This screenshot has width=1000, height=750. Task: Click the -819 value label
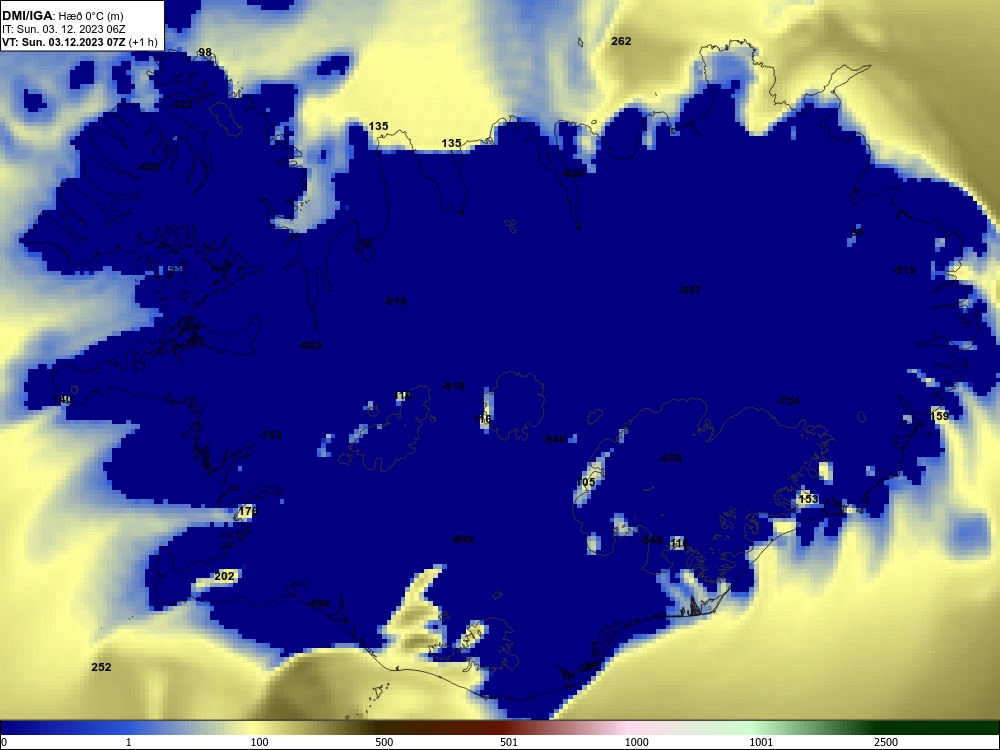(453, 386)
